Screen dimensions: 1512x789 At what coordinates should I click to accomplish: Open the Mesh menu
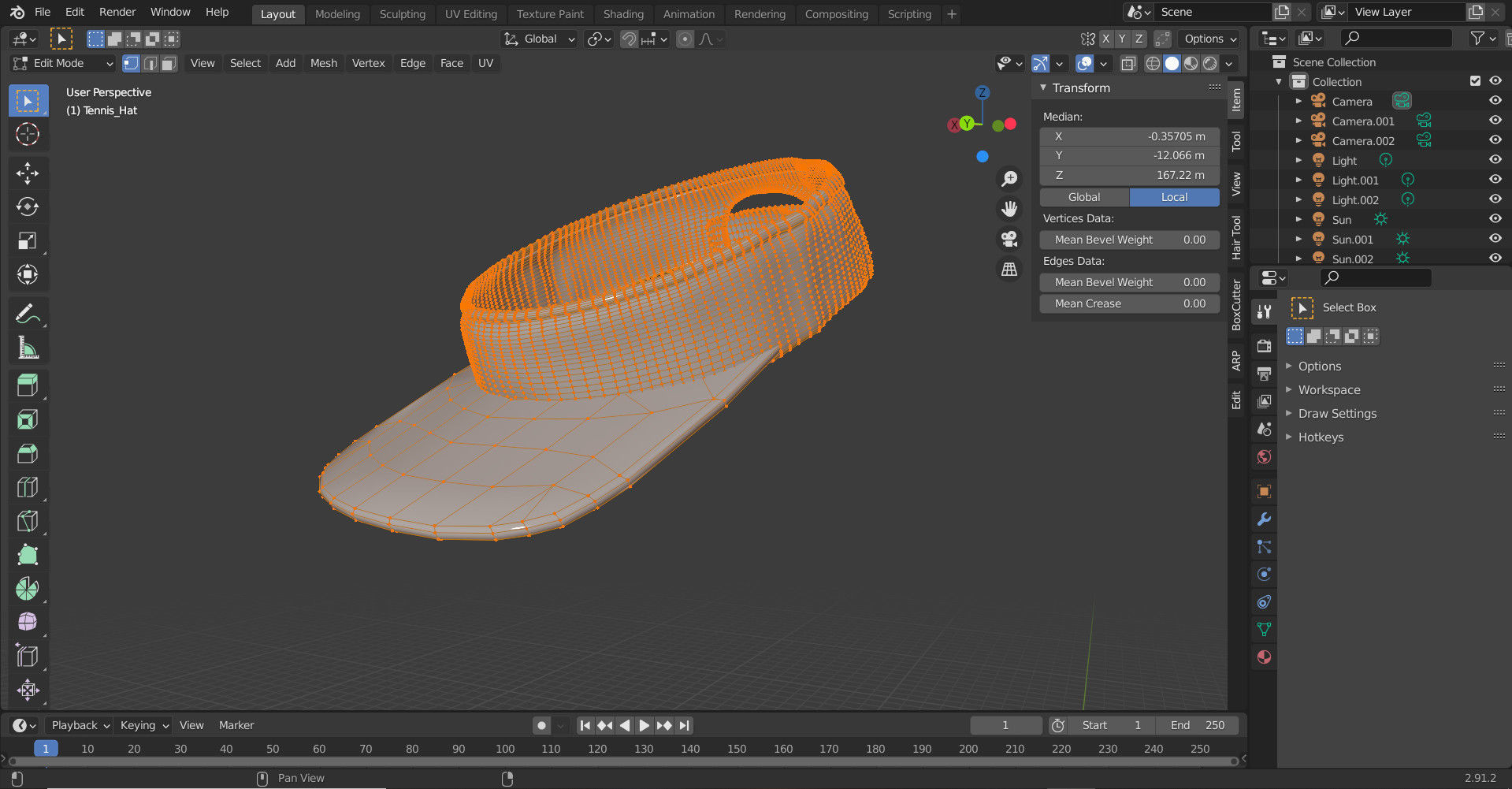coord(324,63)
